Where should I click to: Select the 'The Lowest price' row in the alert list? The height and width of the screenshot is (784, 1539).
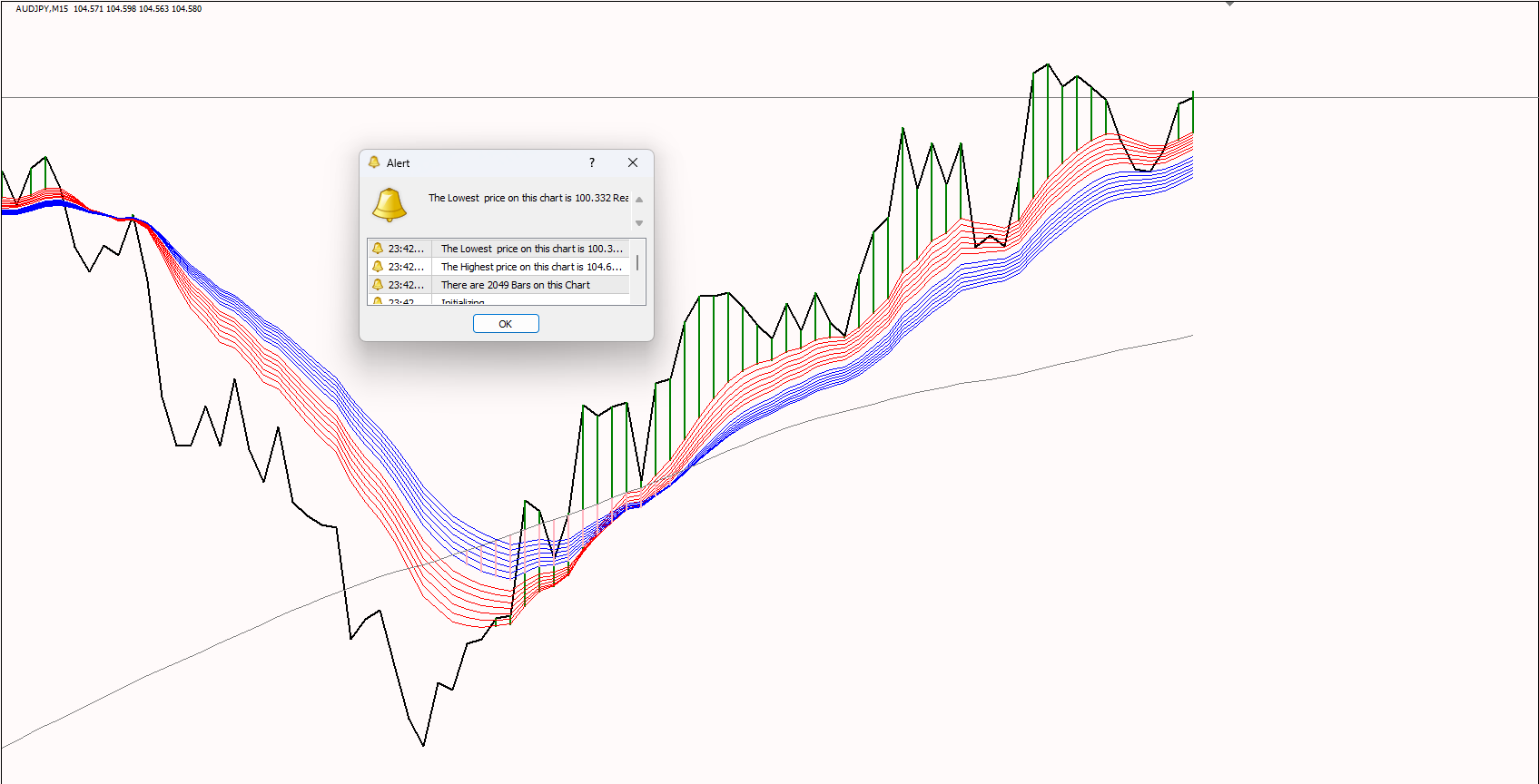(531, 249)
